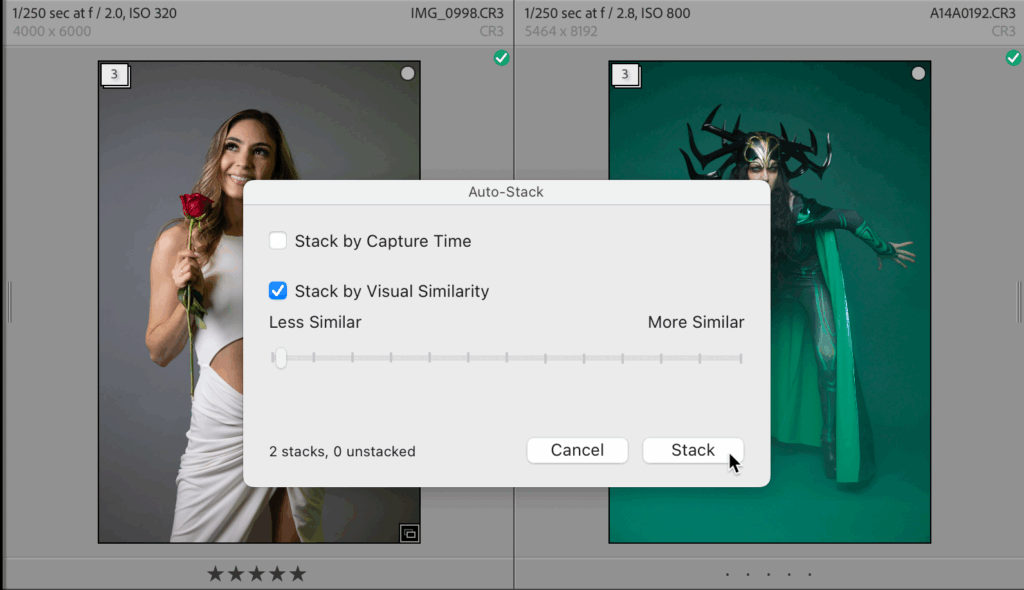The height and width of the screenshot is (590, 1024).
Task: Enable Stack by Capture Time
Action: pyautogui.click(x=277, y=240)
